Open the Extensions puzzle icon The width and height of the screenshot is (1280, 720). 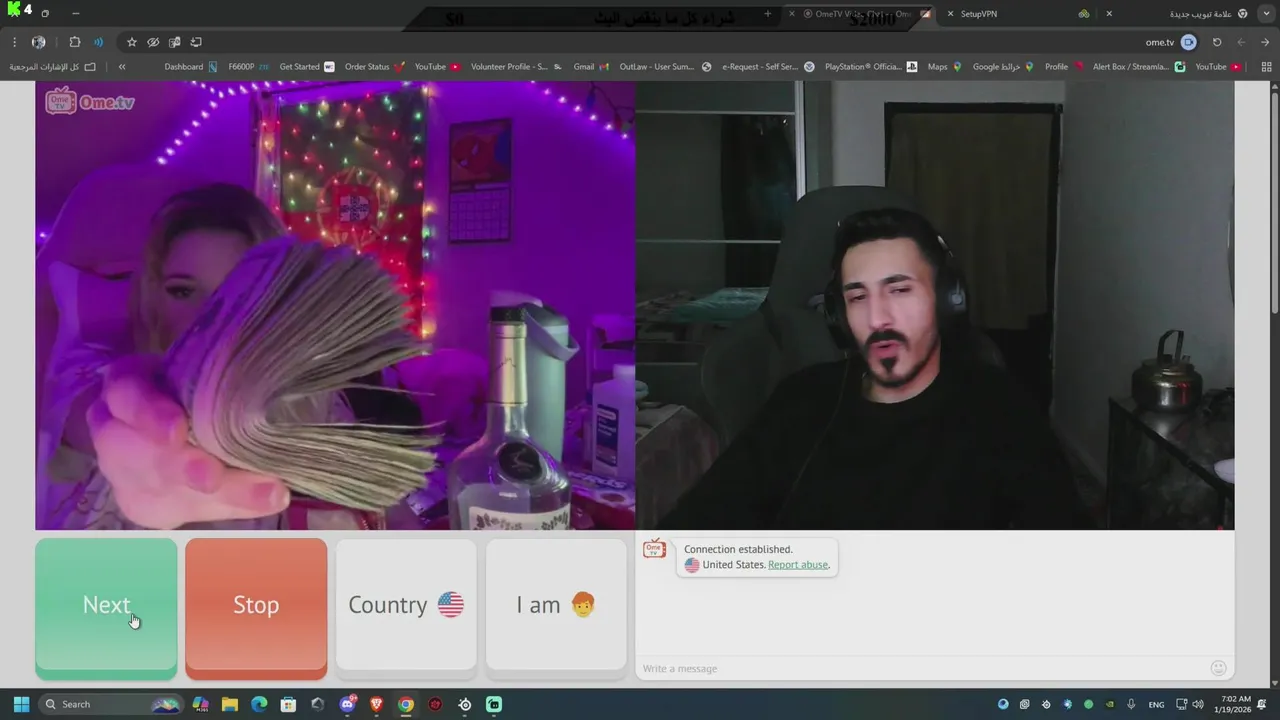pyautogui.click(x=75, y=42)
